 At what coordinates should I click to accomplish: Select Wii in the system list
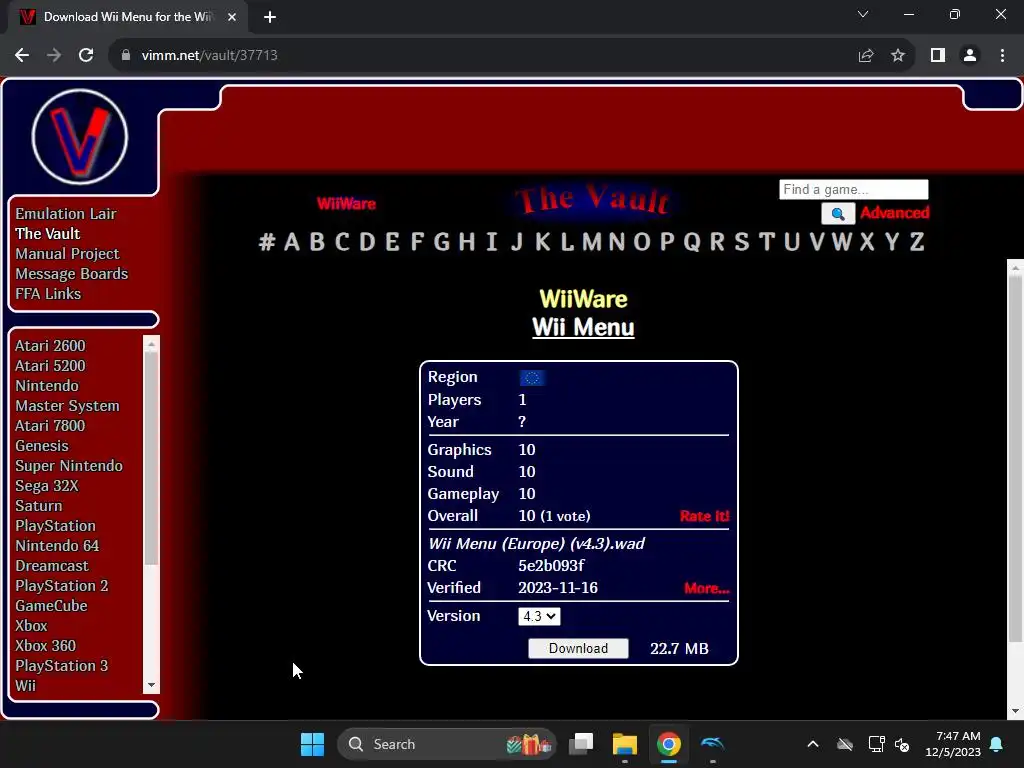(25, 686)
